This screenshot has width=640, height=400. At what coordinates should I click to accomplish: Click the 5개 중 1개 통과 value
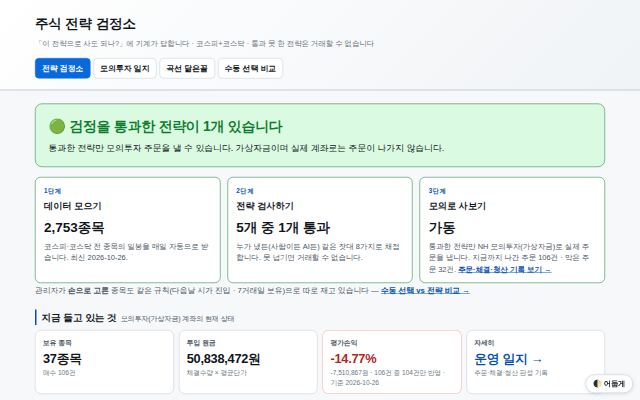point(283,227)
